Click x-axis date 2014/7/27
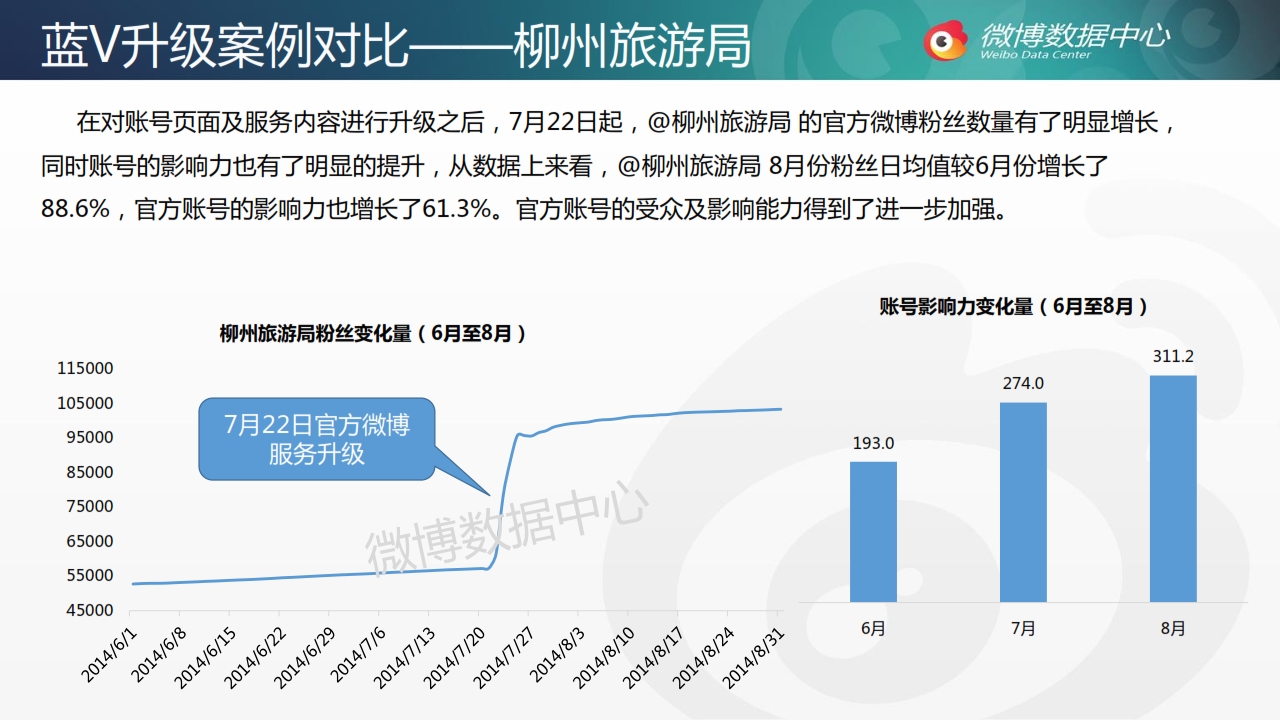The width and height of the screenshot is (1280, 720). click(x=504, y=658)
